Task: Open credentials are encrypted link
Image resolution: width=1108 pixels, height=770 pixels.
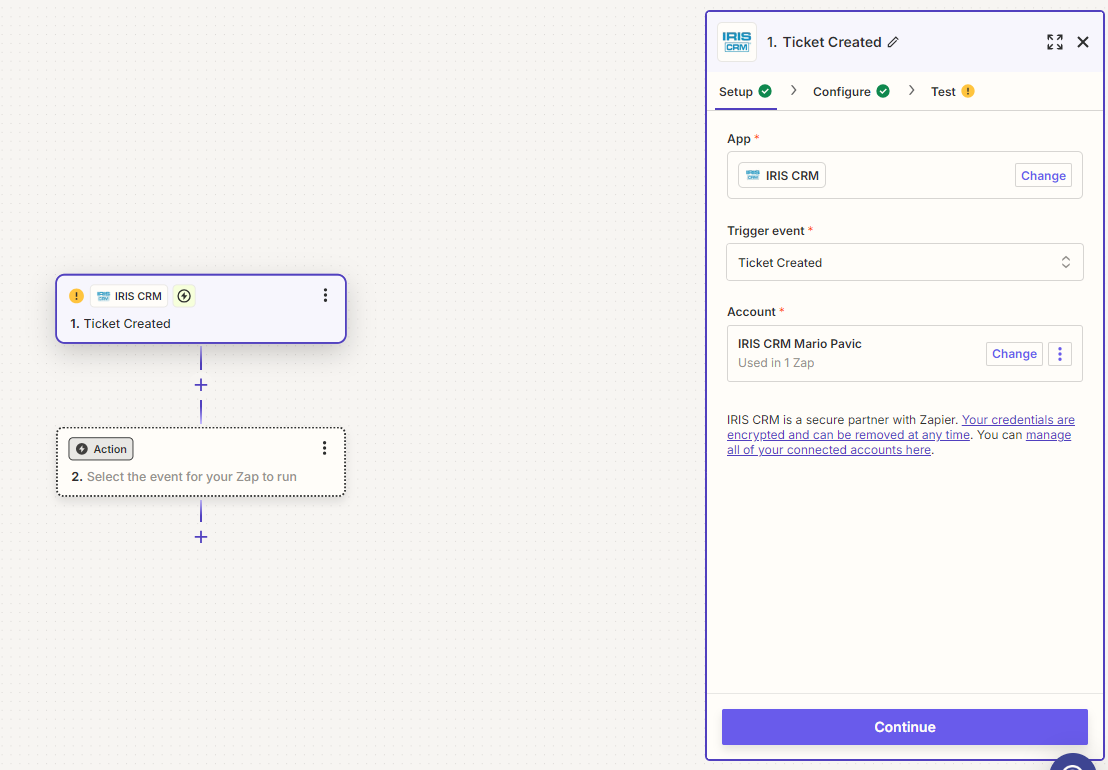Action: coord(901,427)
